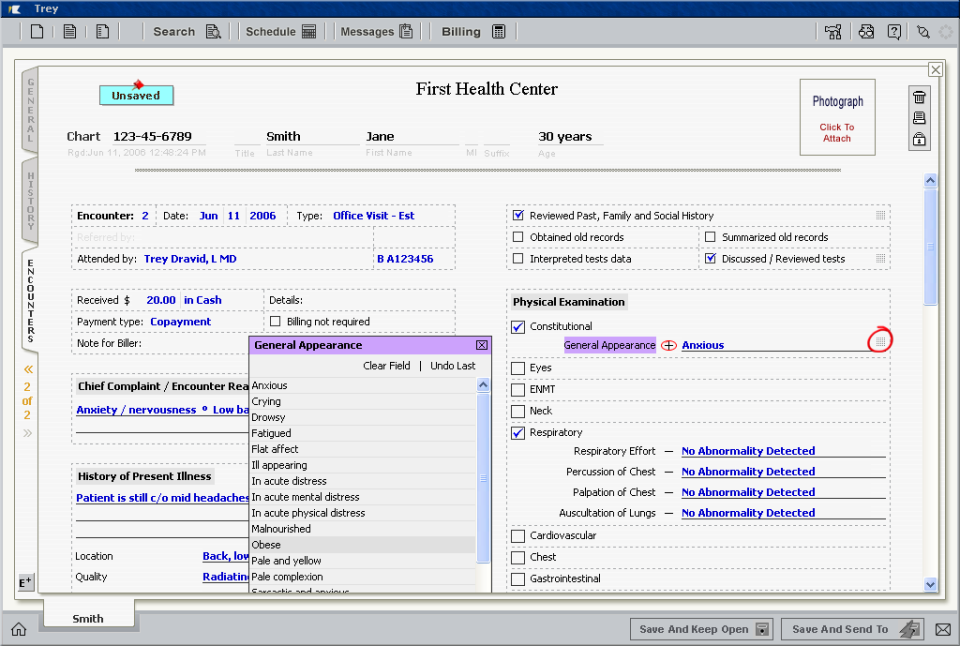
Task: Click the lined document toolbar icon
Action: (70, 31)
